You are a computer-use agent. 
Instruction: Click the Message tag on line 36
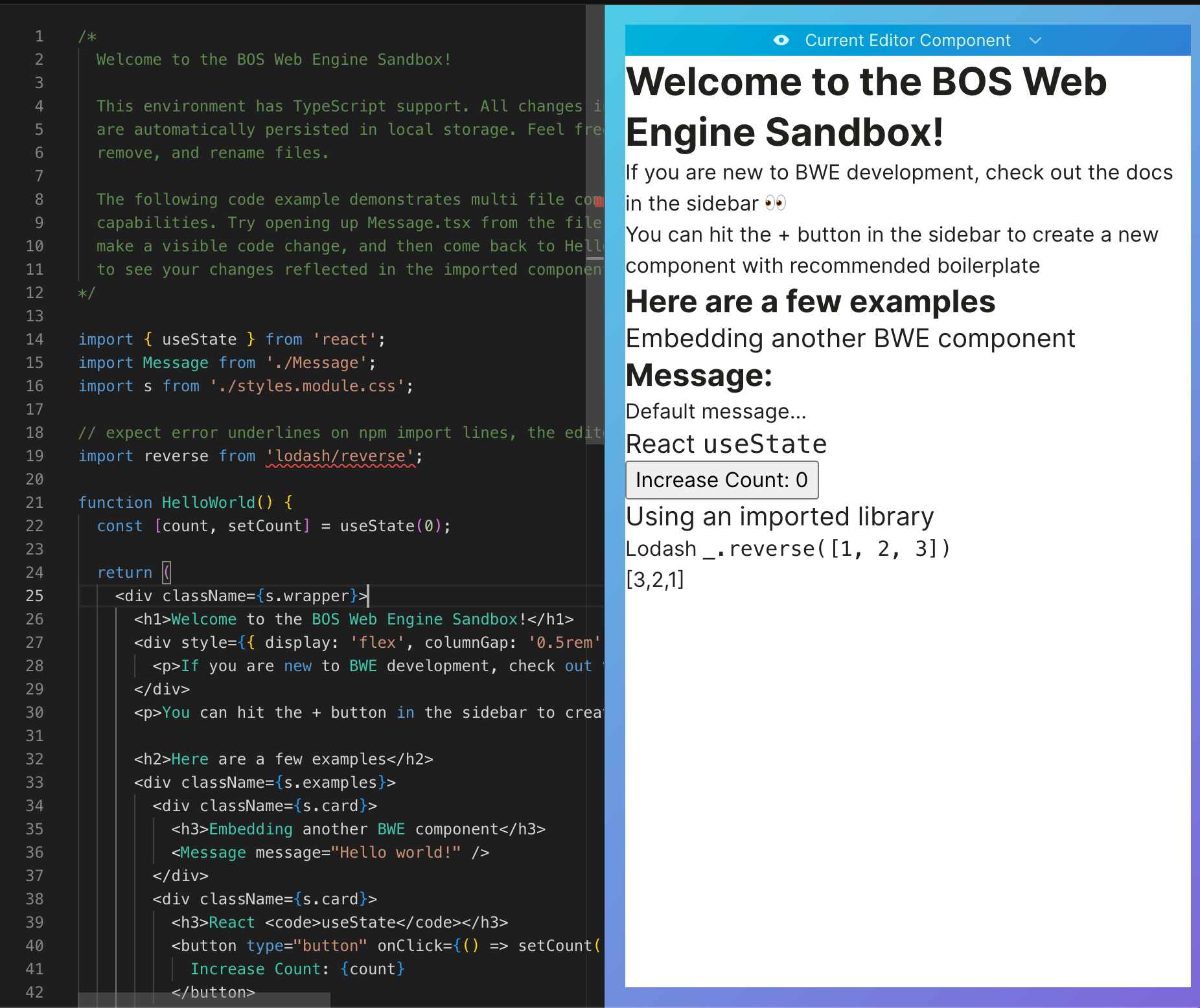click(213, 853)
